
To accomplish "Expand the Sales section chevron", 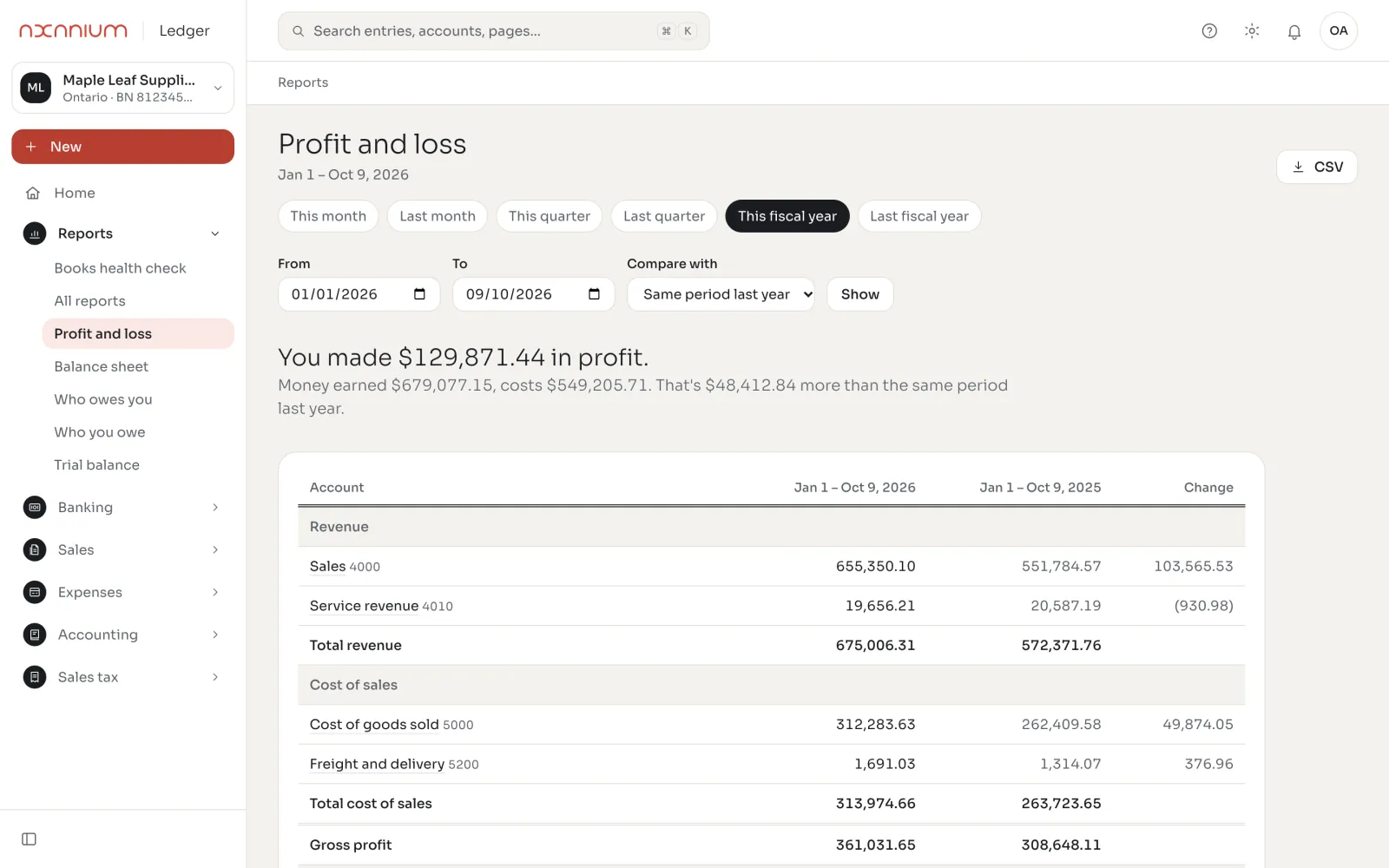I will coord(215,549).
